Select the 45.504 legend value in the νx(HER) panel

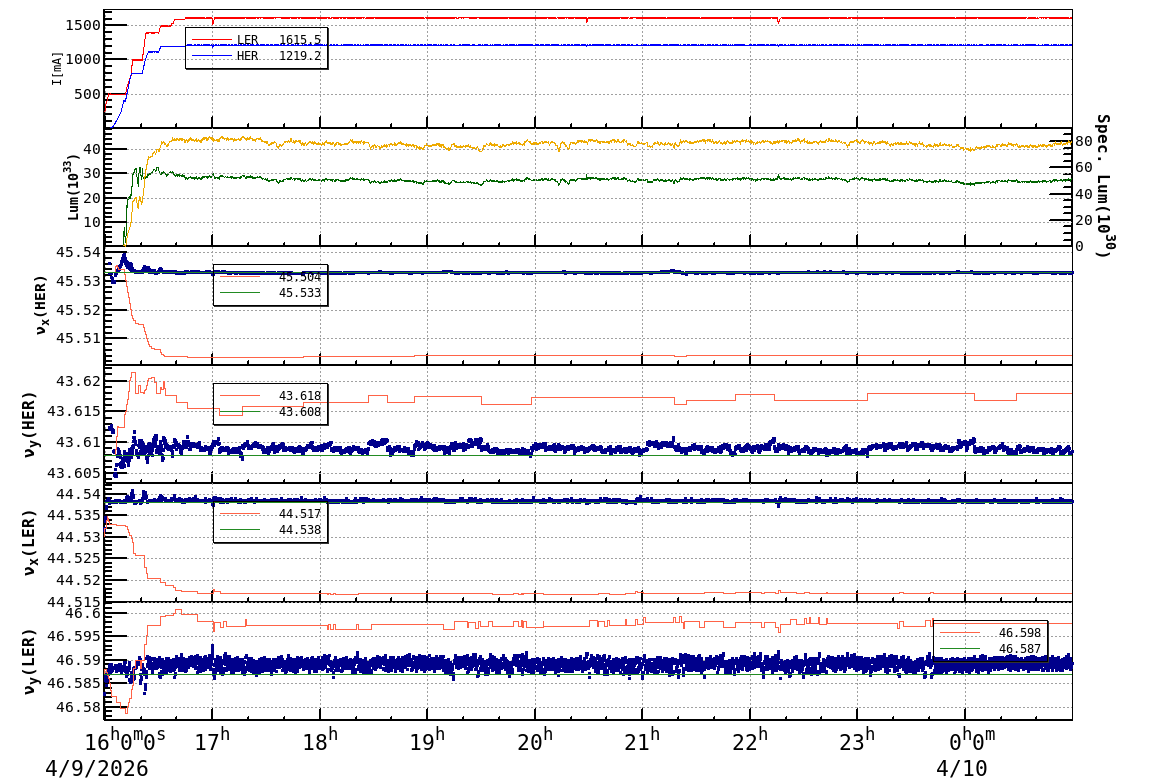[x=300, y=277]
